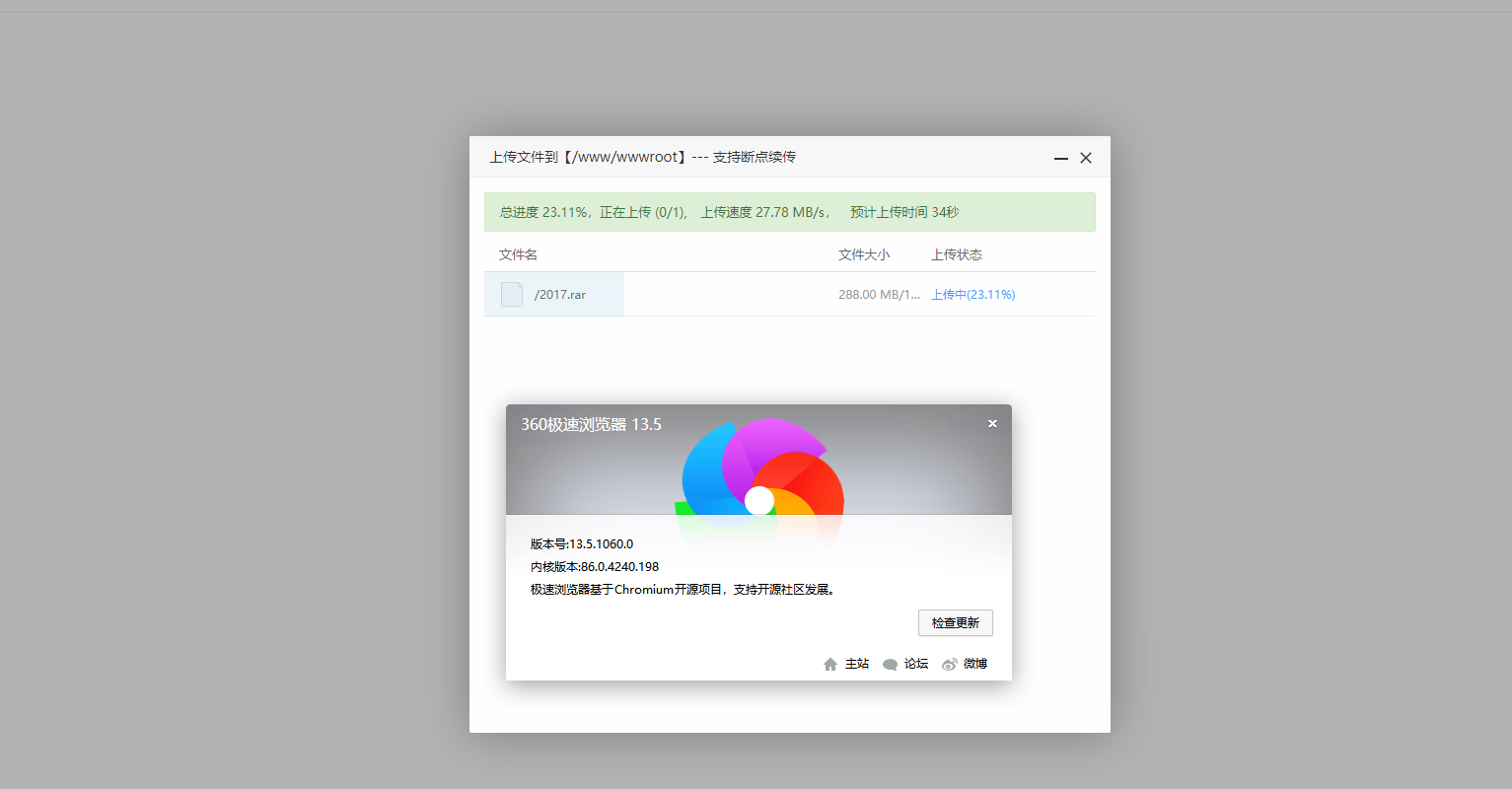The height and width of the screenshot is (789, 1512).
Task: Close the 360极速浏览器 about dialog
Action: [x=992, y=423]
